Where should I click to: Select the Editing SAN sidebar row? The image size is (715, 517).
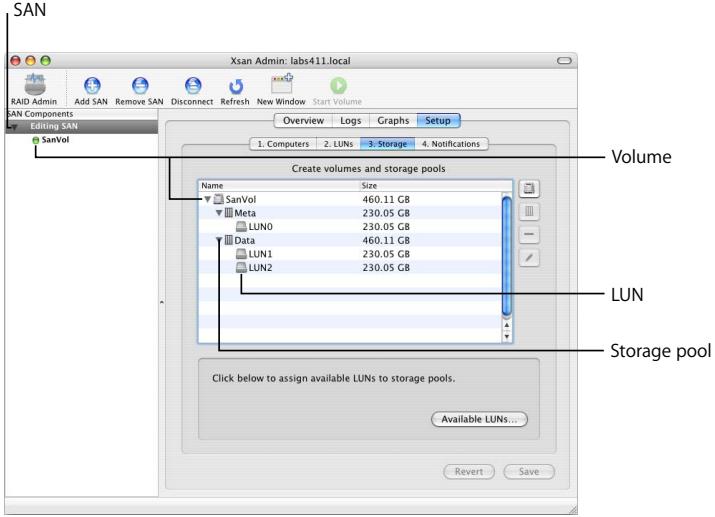pyautogui.click(x=82, y=126)
